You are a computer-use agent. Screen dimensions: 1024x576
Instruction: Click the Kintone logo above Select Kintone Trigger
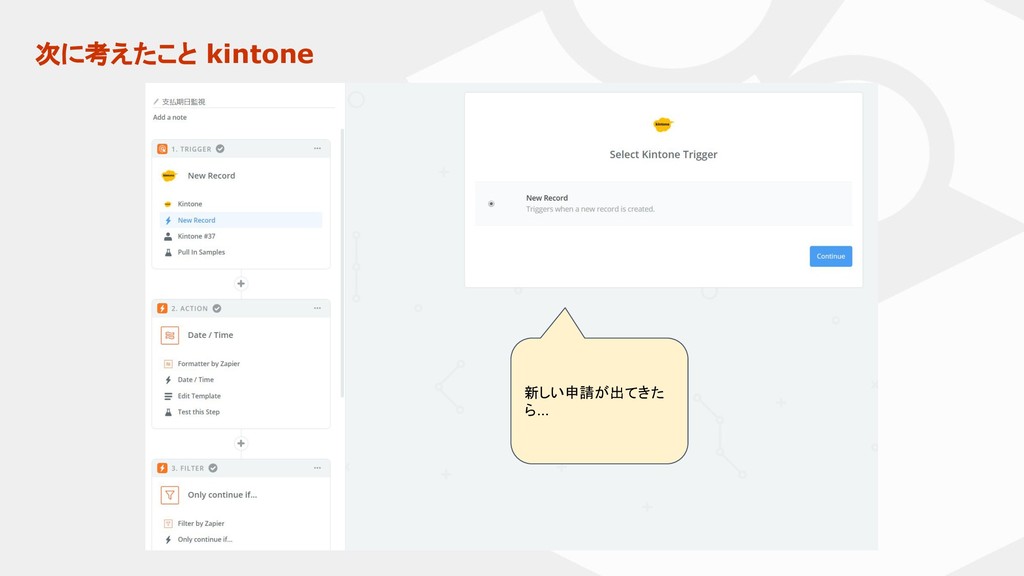(663, 124)
